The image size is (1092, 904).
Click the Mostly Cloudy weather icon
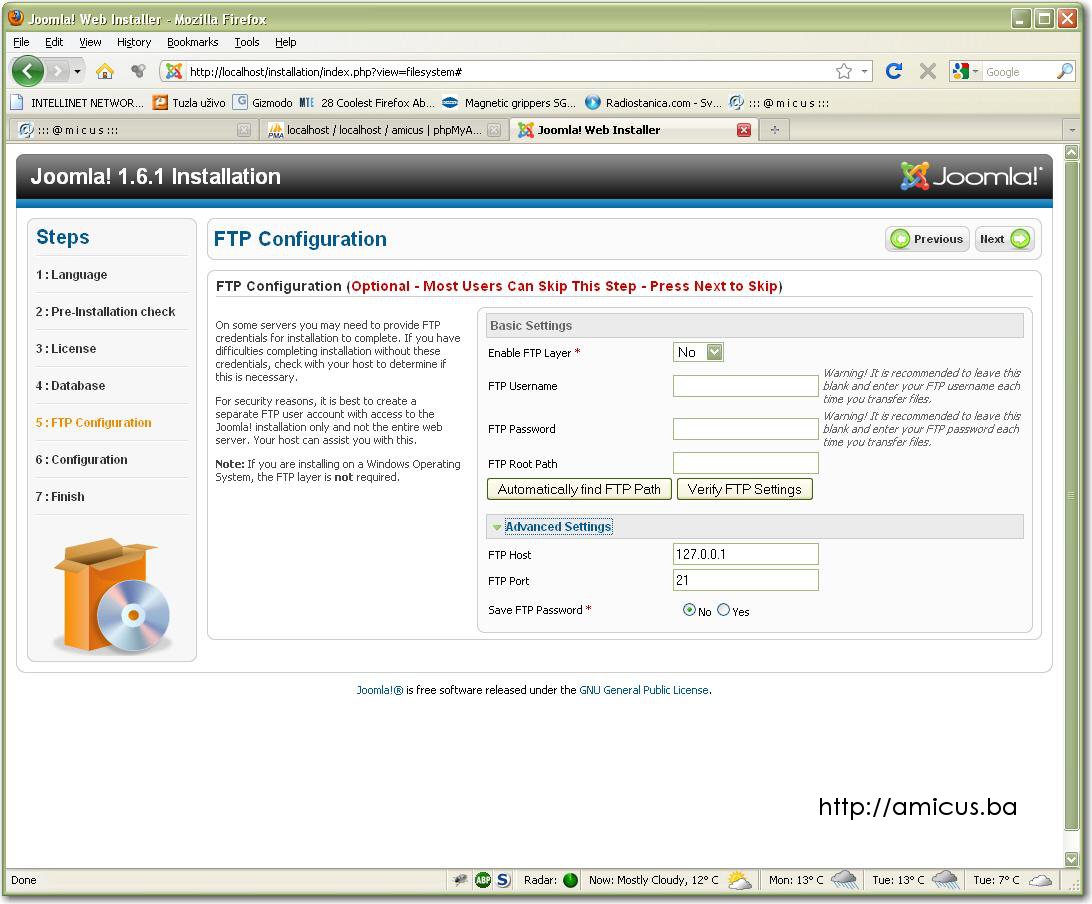(x=739, y=880)
